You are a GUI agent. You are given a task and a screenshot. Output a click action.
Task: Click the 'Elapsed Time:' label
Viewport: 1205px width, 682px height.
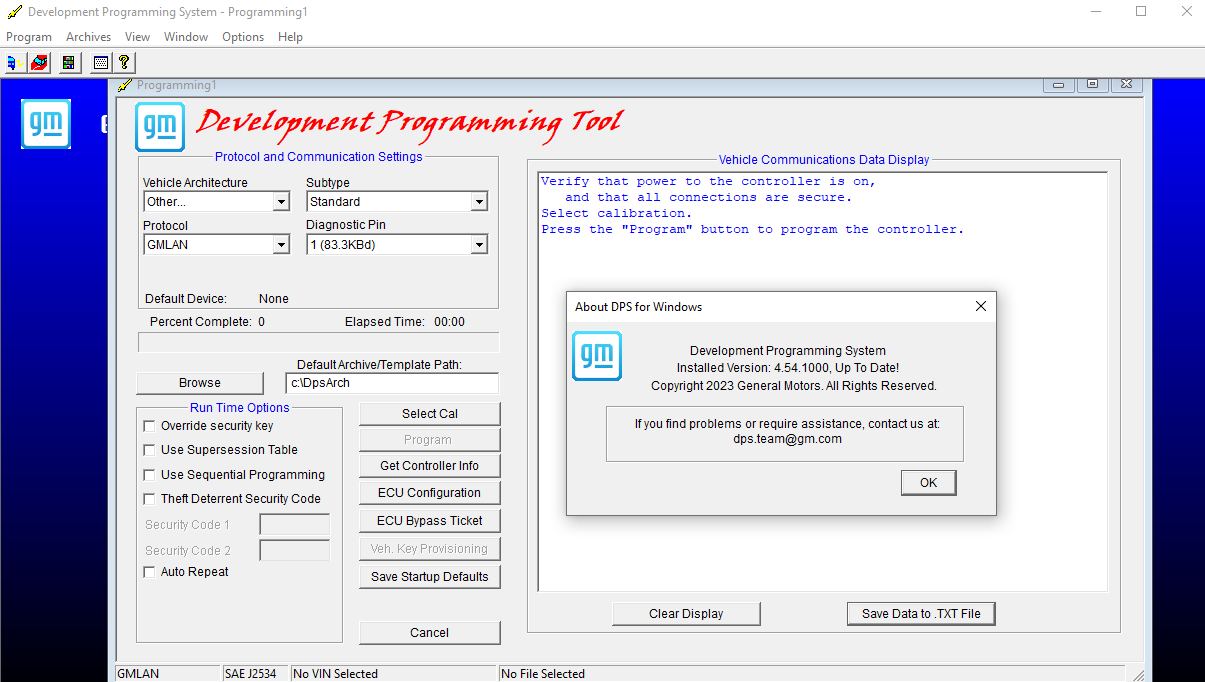(x=385, y=322)
